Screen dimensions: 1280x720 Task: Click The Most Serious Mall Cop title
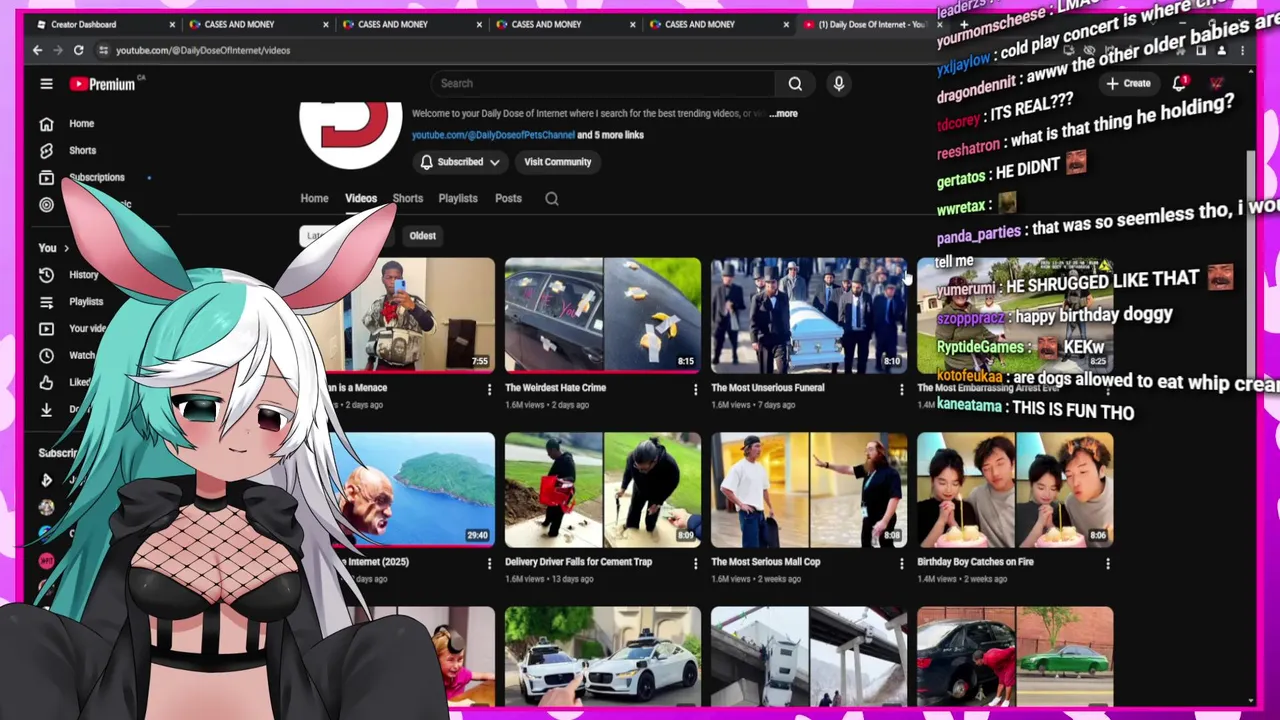pyautogui.click(x=766, y=562)
